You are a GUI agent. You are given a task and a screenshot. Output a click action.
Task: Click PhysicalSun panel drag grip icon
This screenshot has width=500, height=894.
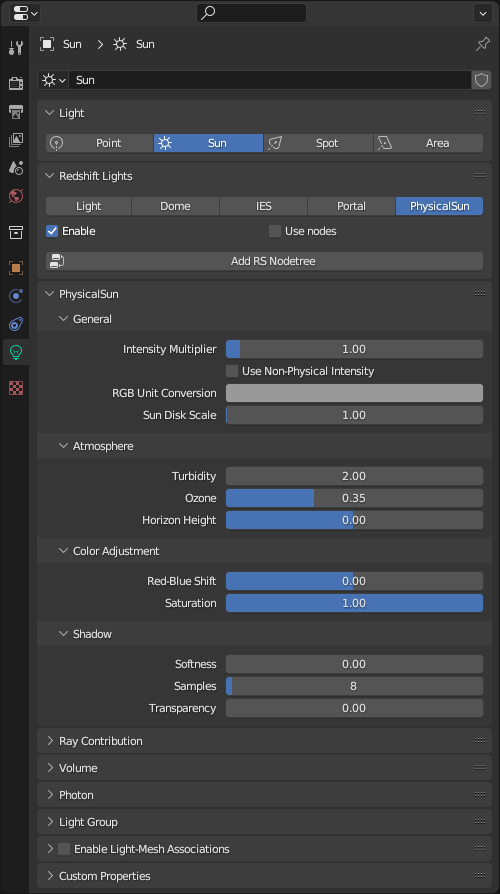(x=480, y=294)
